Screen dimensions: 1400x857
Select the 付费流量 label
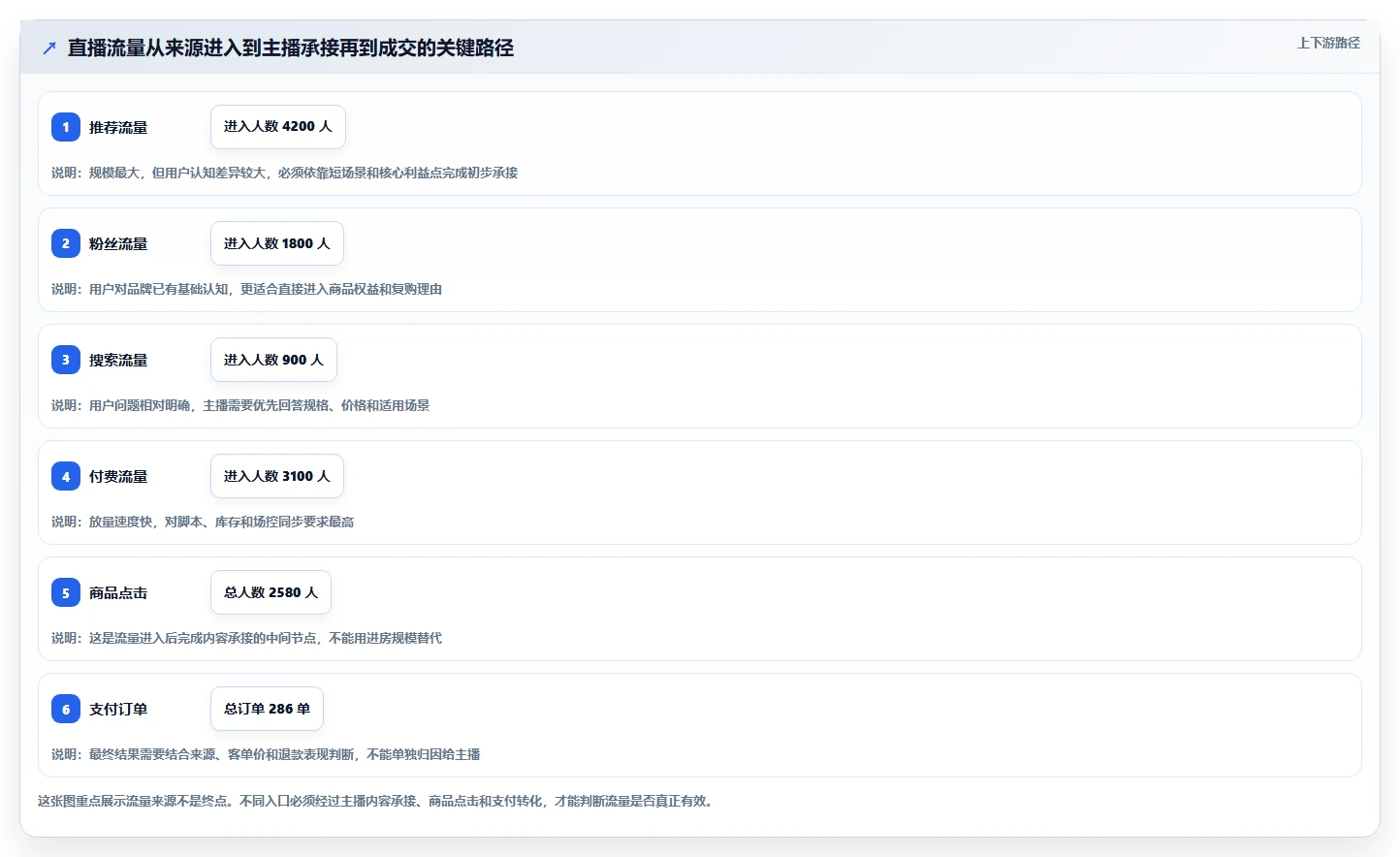coord(118,476)
